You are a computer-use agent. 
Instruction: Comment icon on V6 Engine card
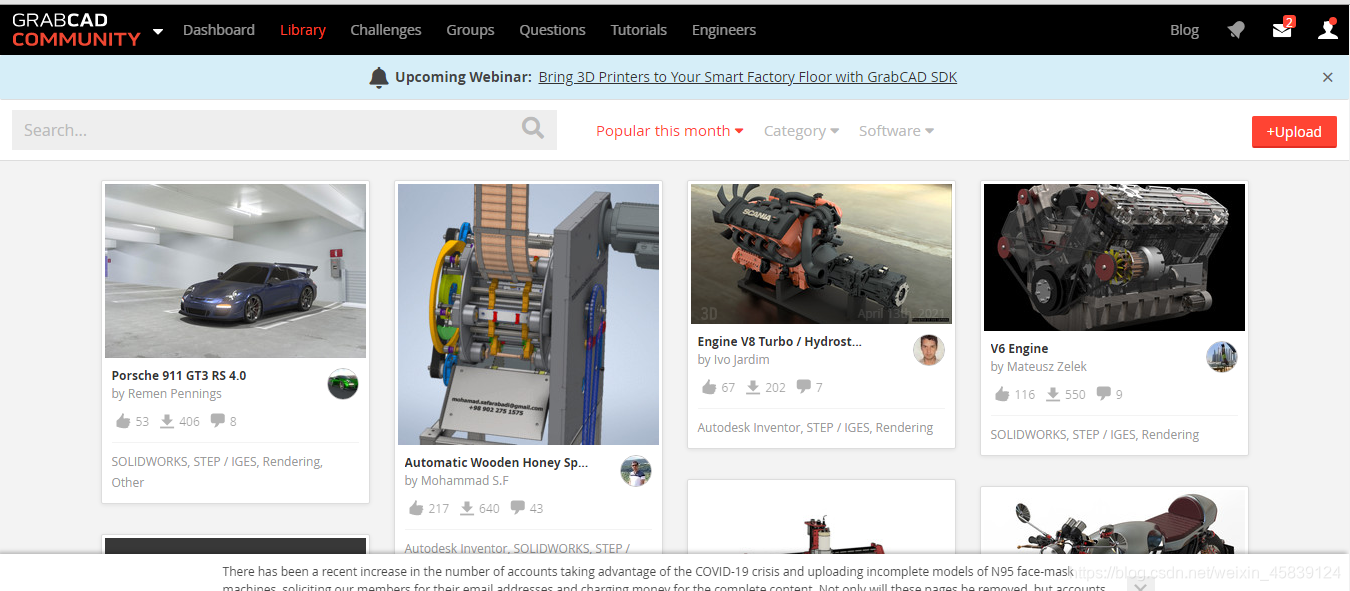click(x=1104, y=394)
